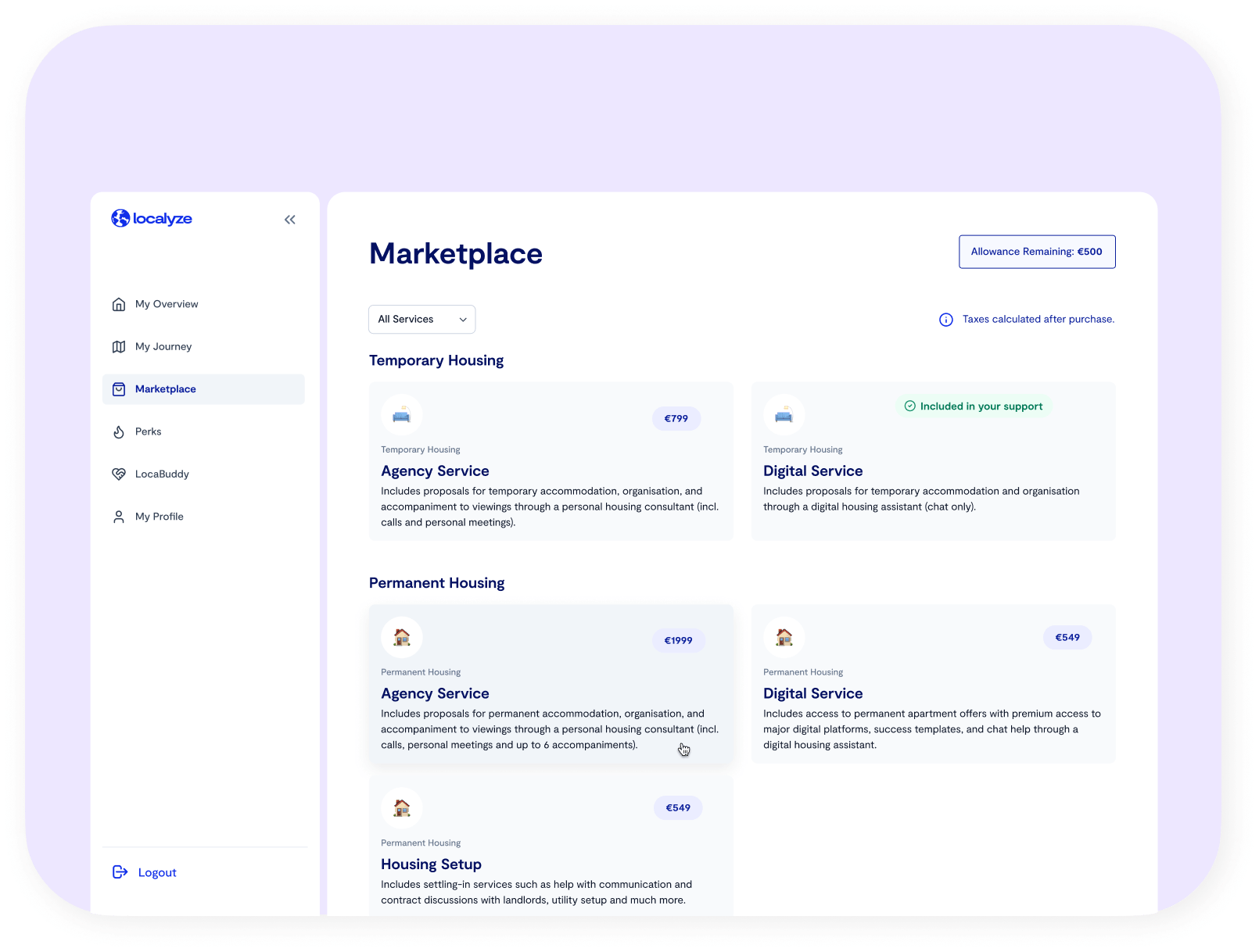This screenshot has width=1259, height=952.
Task: Collapse the sidebar with the double chevron
Action: 290,220
